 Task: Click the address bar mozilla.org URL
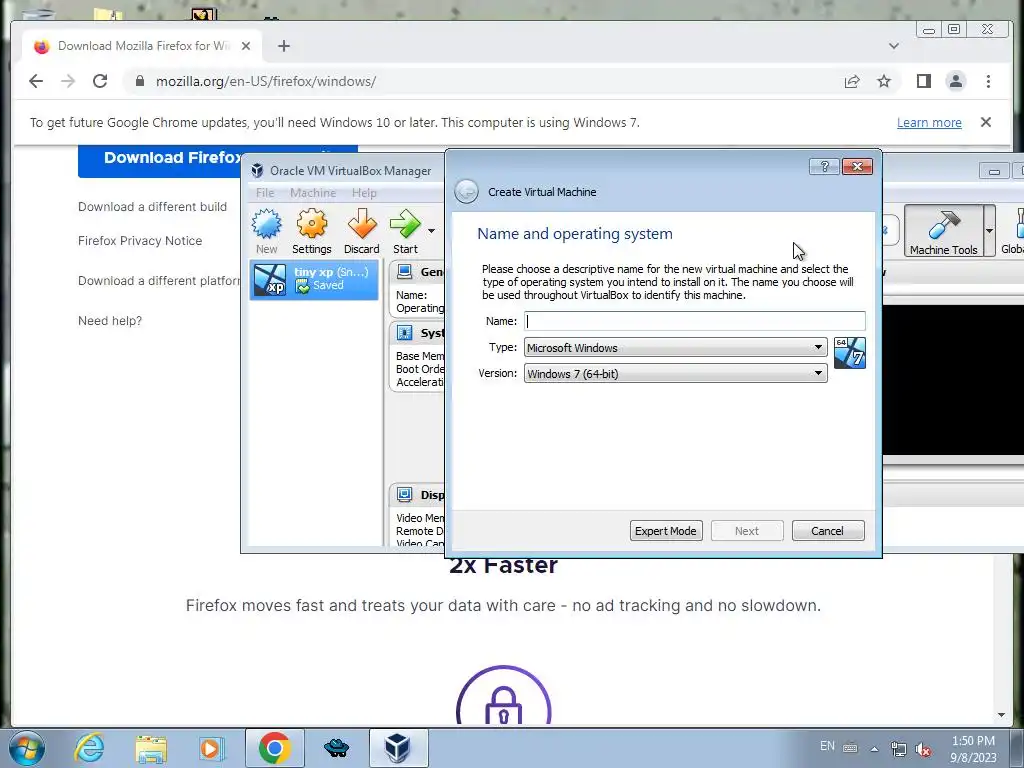tap(266, 82)
